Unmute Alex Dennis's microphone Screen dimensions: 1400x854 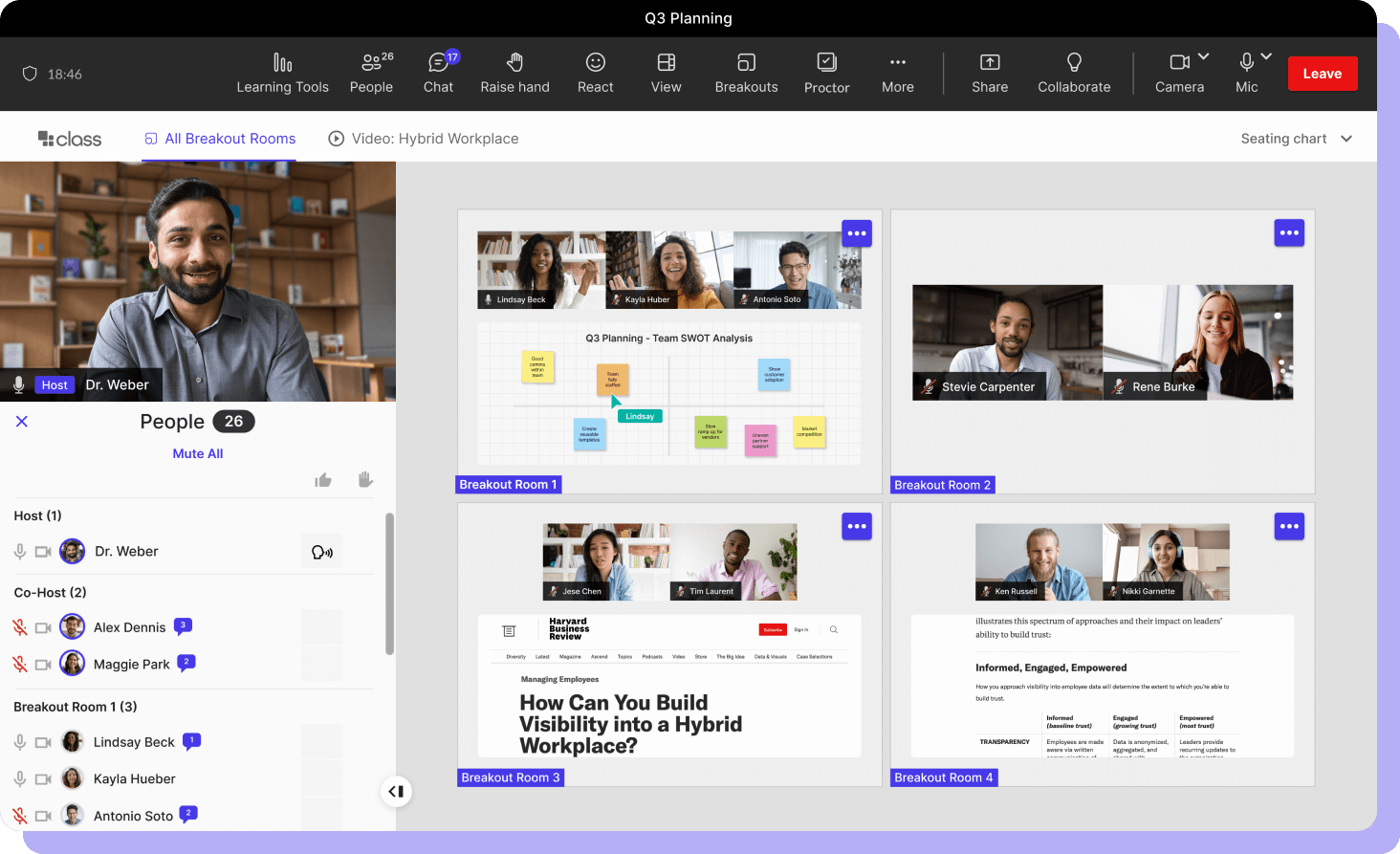click(19, 627)
